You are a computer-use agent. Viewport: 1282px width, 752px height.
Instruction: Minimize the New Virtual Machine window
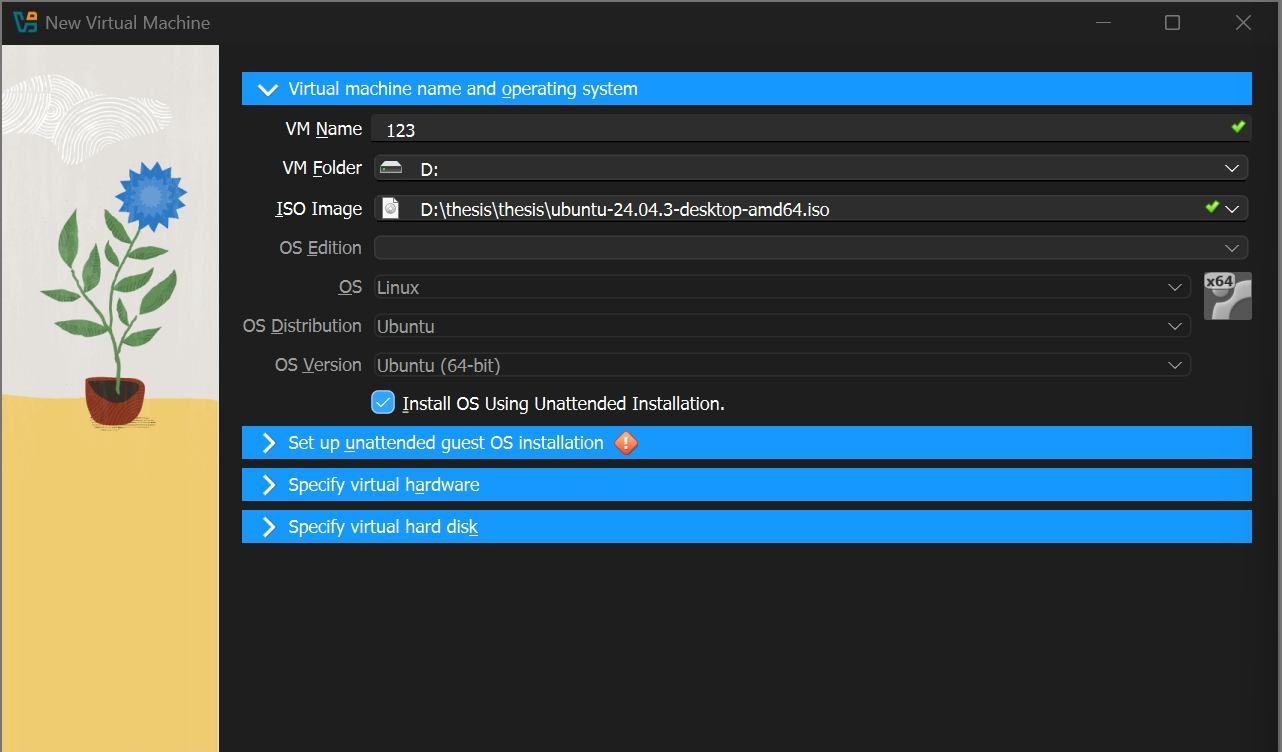pyautogui.click(x=1103, y=23)
